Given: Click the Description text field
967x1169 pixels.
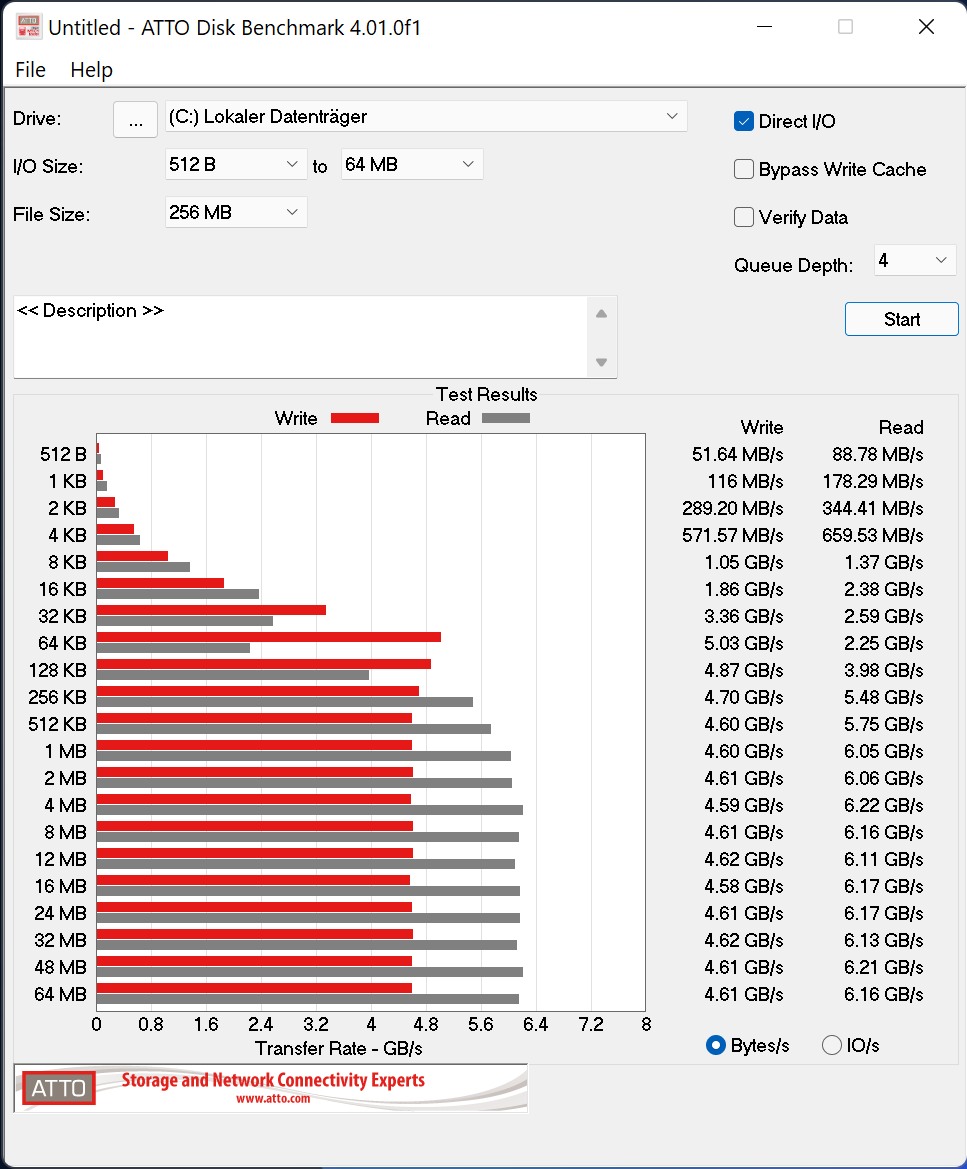Looking at the screenshot, I should pyautogui.click(x=300, y=335).
